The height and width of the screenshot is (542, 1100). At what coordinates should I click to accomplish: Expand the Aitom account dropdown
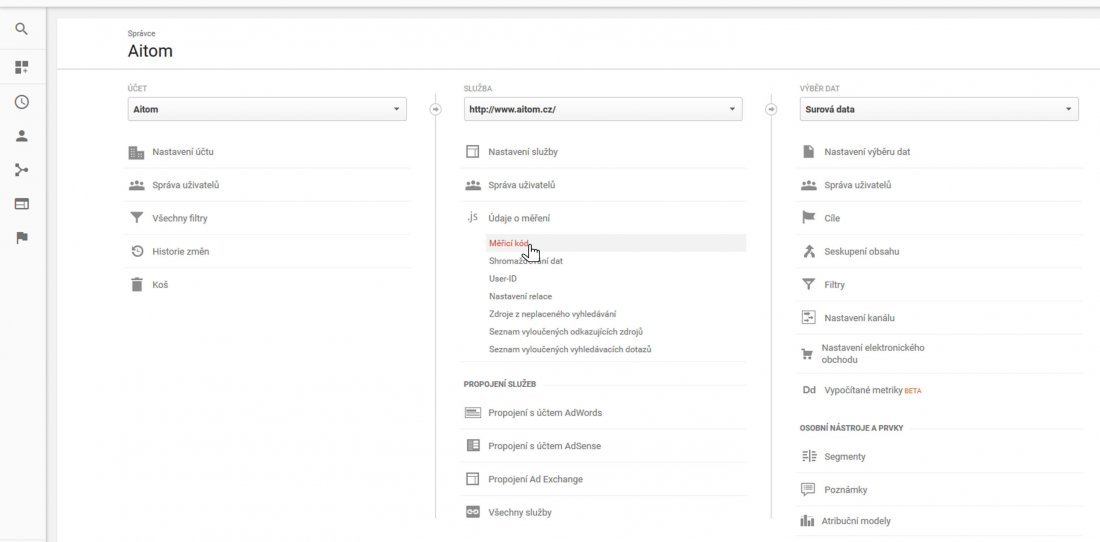(x=267, y=109)
